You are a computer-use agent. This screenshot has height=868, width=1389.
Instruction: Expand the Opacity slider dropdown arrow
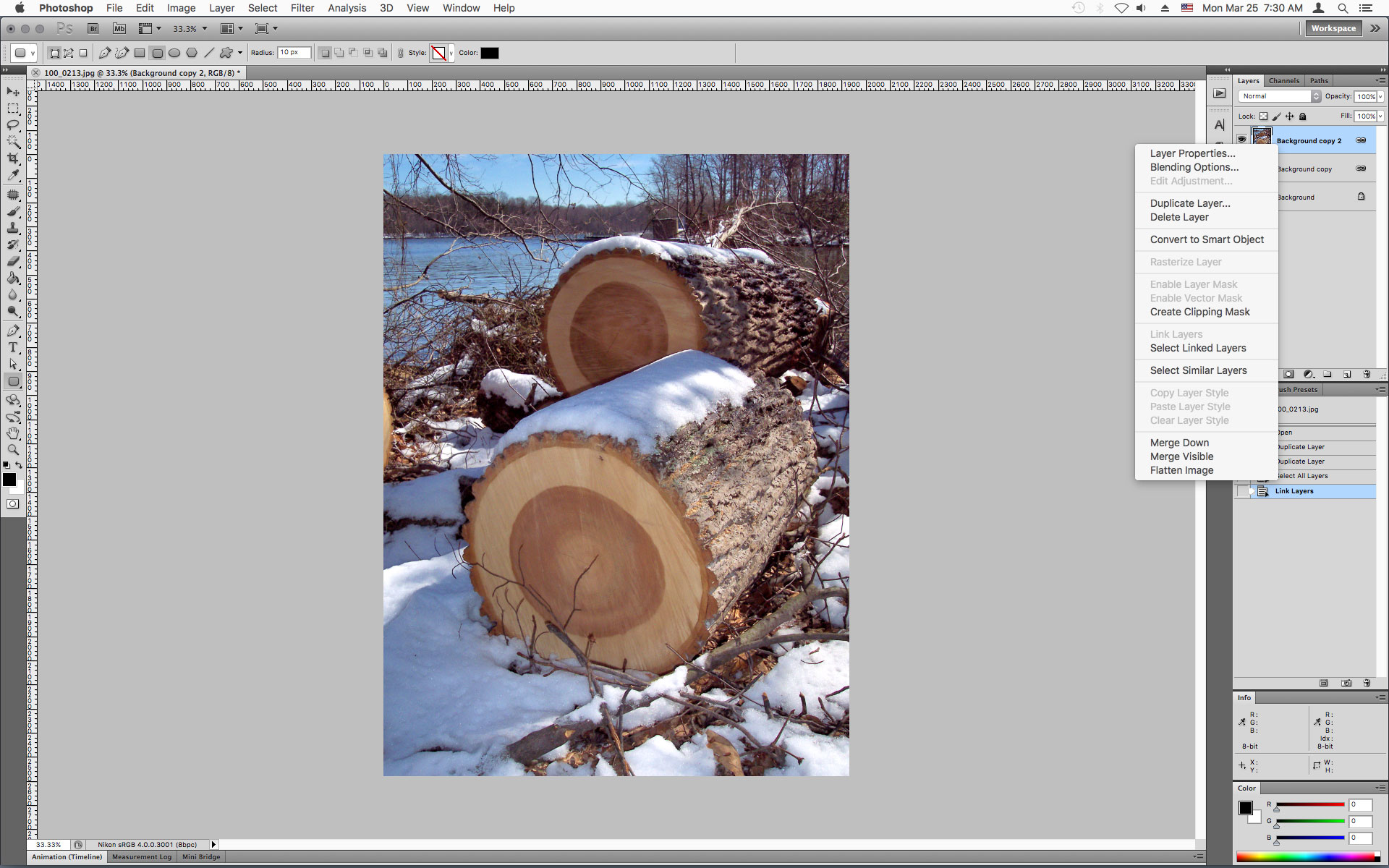(1381, 96)
